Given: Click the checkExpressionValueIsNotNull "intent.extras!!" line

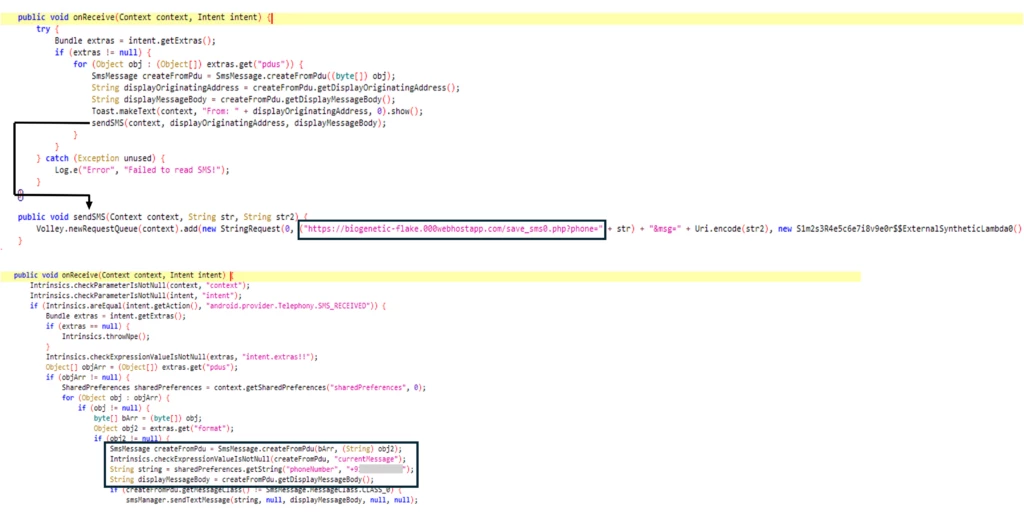Looking at the screenshot, I should click(182, 357).
